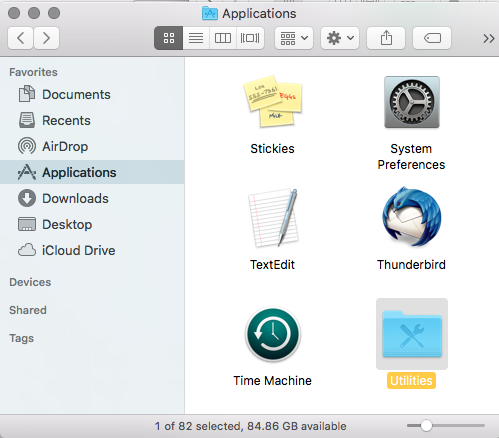Click the Applications sidebar icon

coord(27,172)
